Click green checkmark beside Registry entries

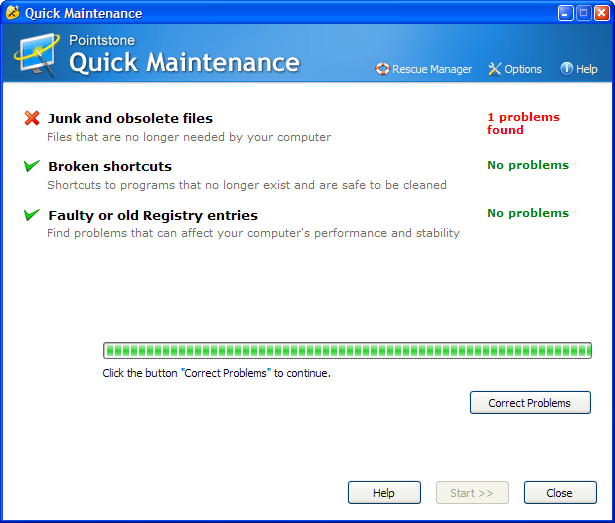click(32, 215)
